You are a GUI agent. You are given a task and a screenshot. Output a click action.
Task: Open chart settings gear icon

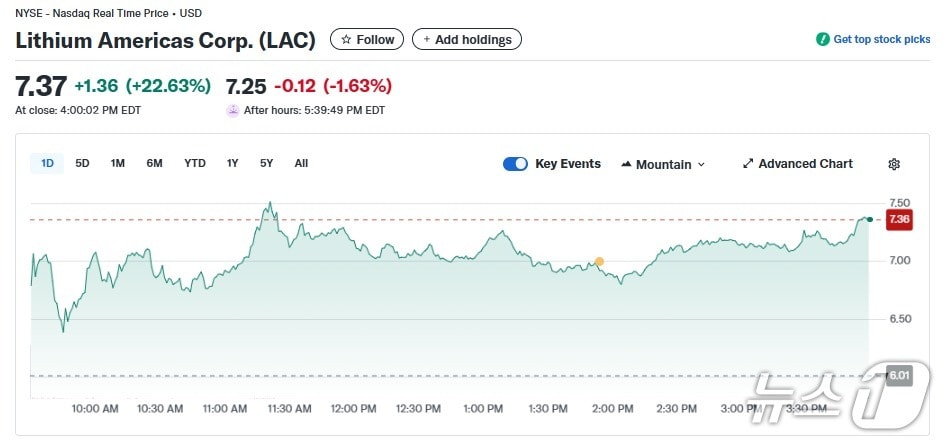894,164
